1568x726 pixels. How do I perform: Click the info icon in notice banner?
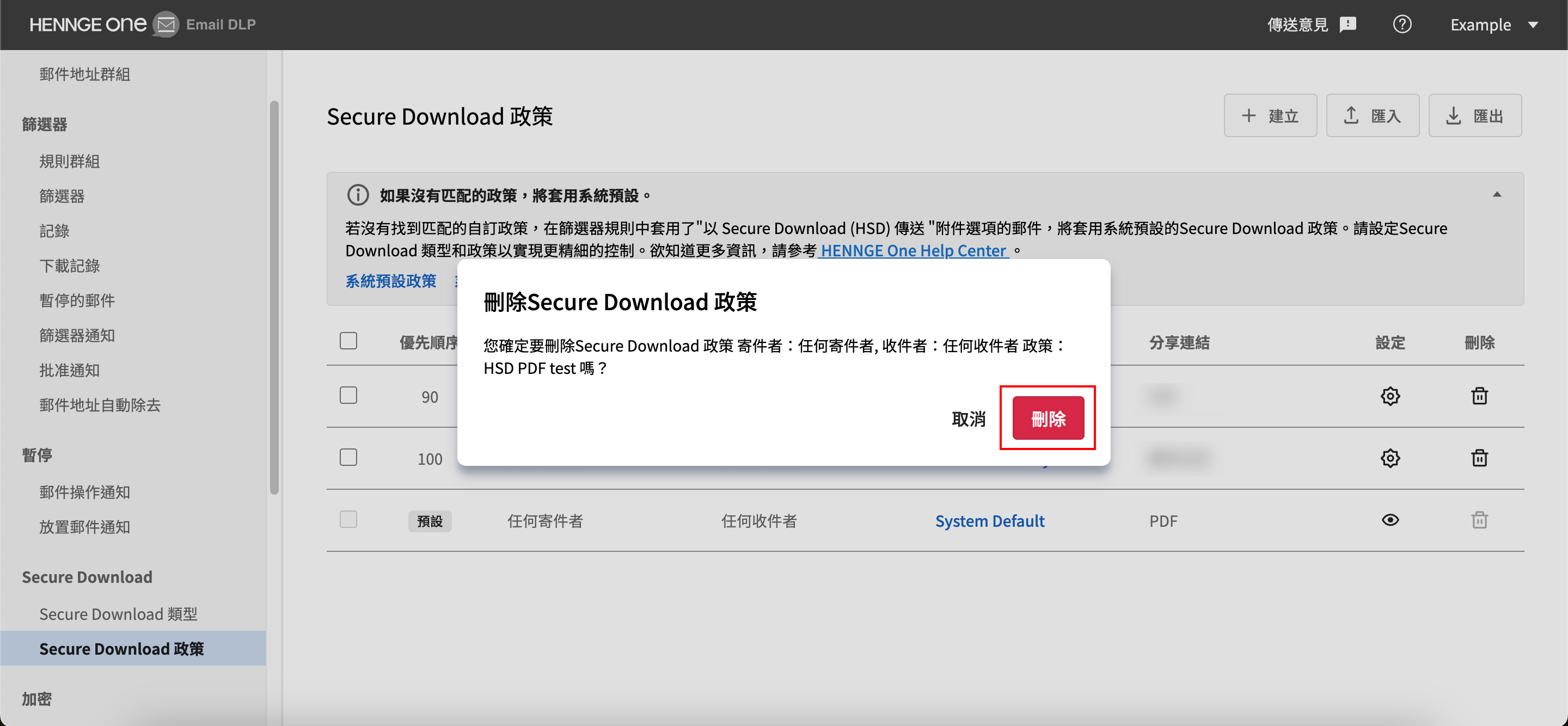[358, 195]
